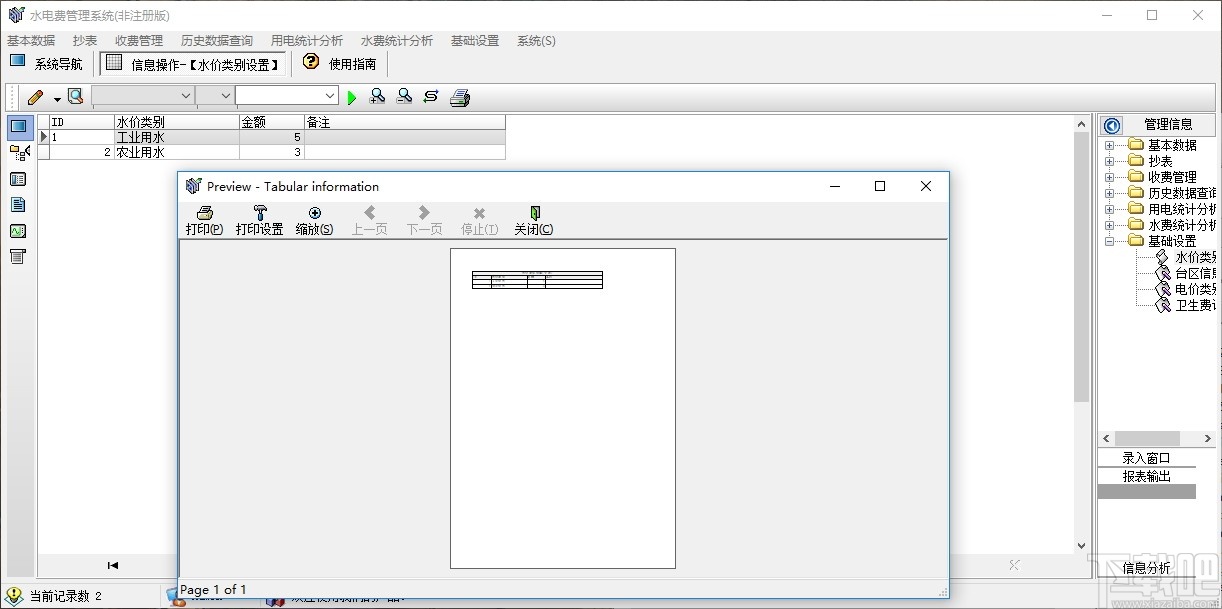Click the 使用指南 help button
Viewport: 1222px width, 609px height.
click(340, 64)
